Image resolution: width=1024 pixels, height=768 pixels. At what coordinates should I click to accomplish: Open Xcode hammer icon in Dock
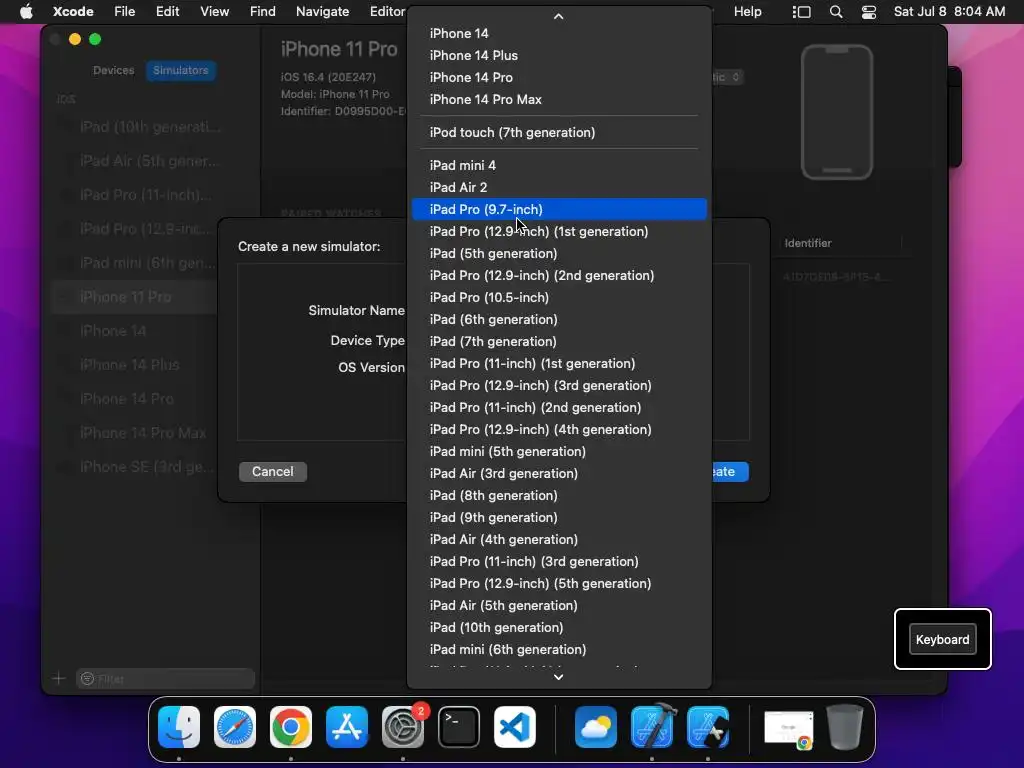pyautogui.click(x=652, y=727)
